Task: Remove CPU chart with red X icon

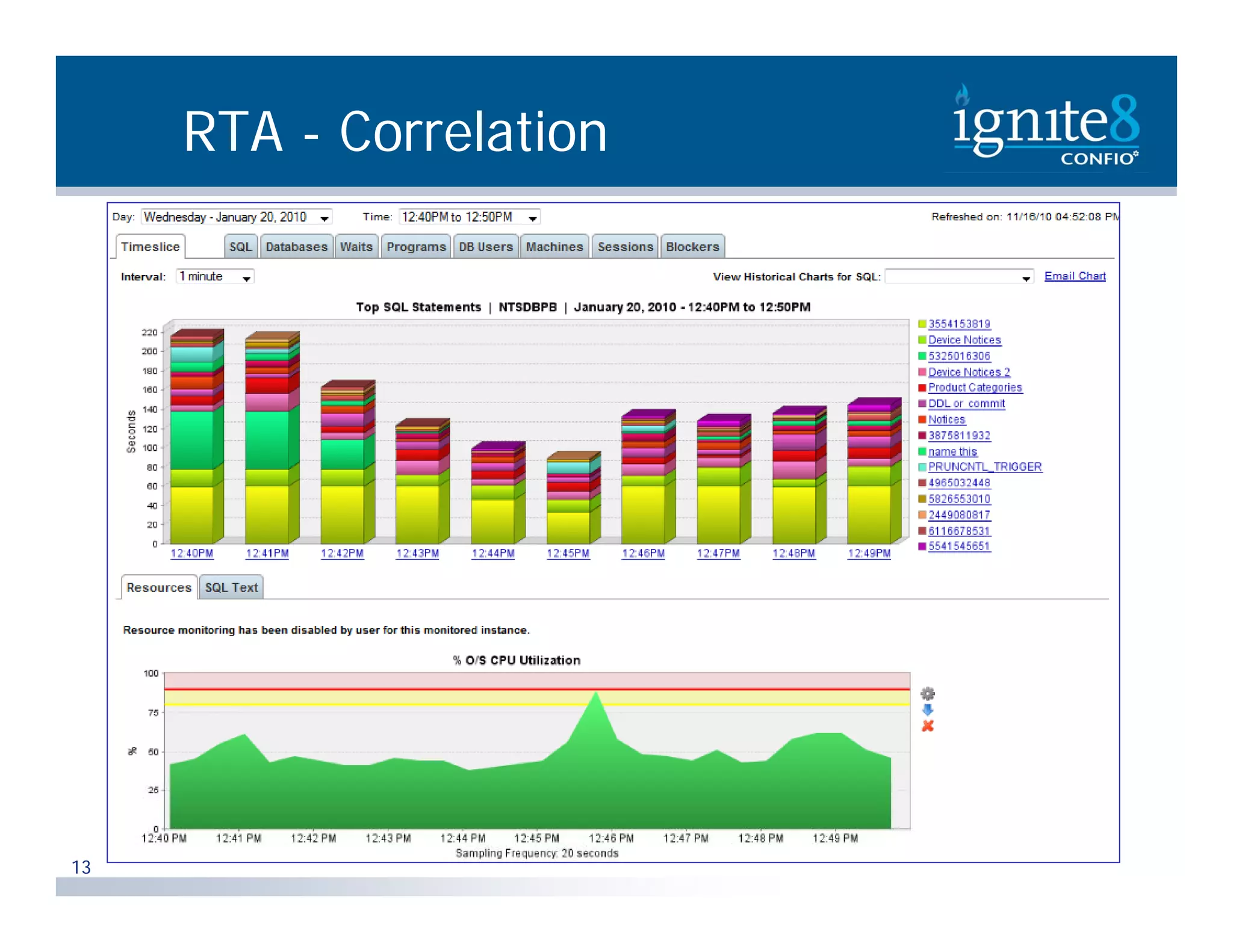Action: point(927,726)
